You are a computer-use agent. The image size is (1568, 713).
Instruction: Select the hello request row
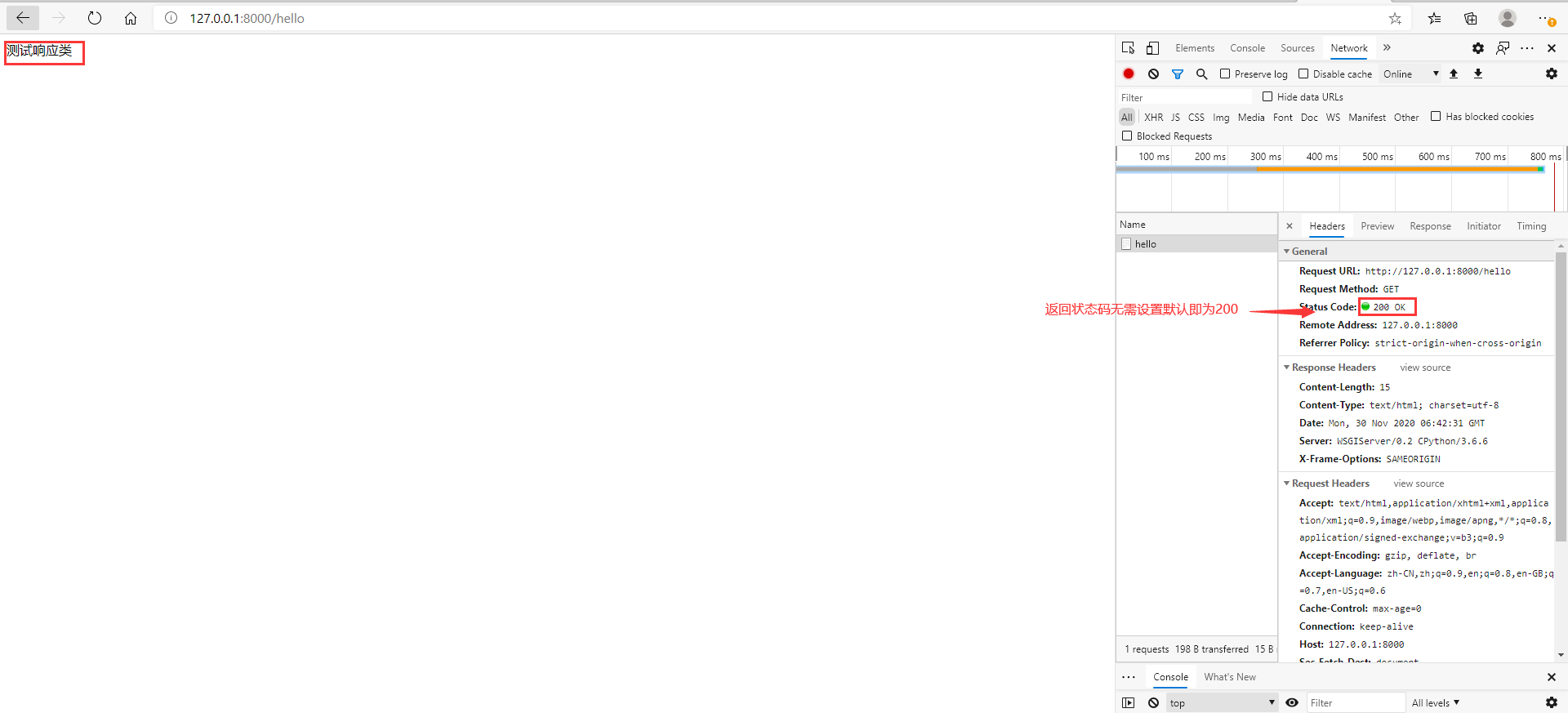[1196, 243]
